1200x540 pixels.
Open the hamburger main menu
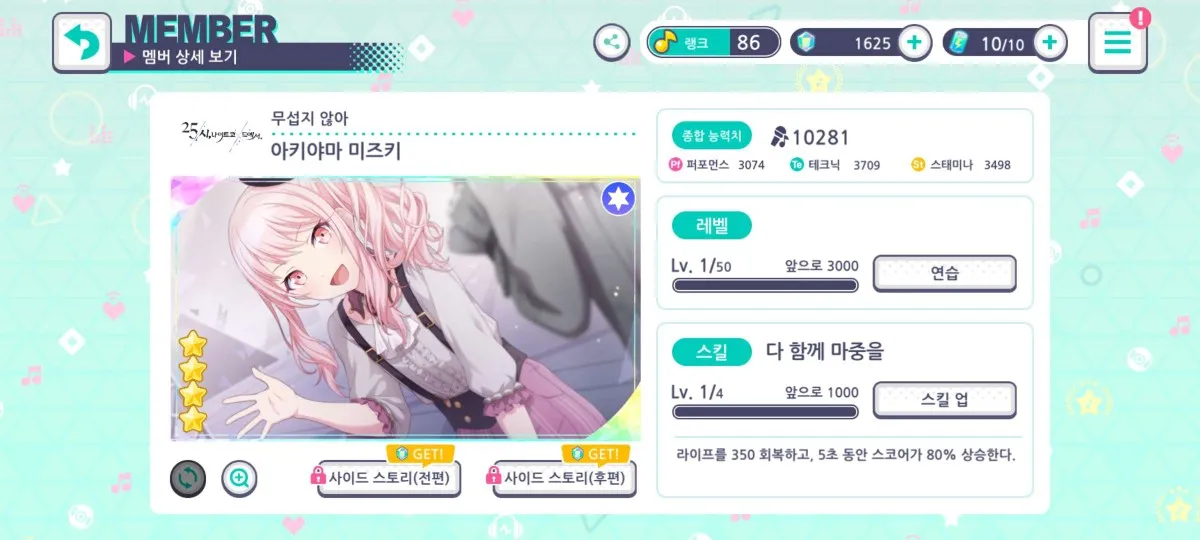point(1117,42)
